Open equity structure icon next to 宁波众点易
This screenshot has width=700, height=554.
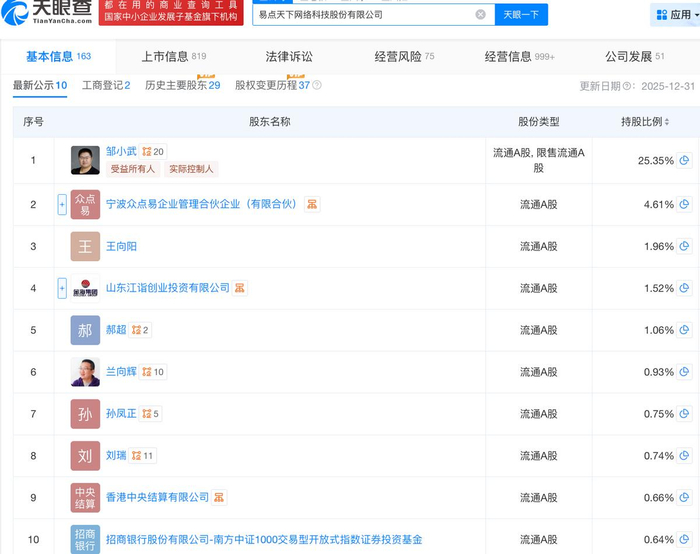click(x=312, y=204)
